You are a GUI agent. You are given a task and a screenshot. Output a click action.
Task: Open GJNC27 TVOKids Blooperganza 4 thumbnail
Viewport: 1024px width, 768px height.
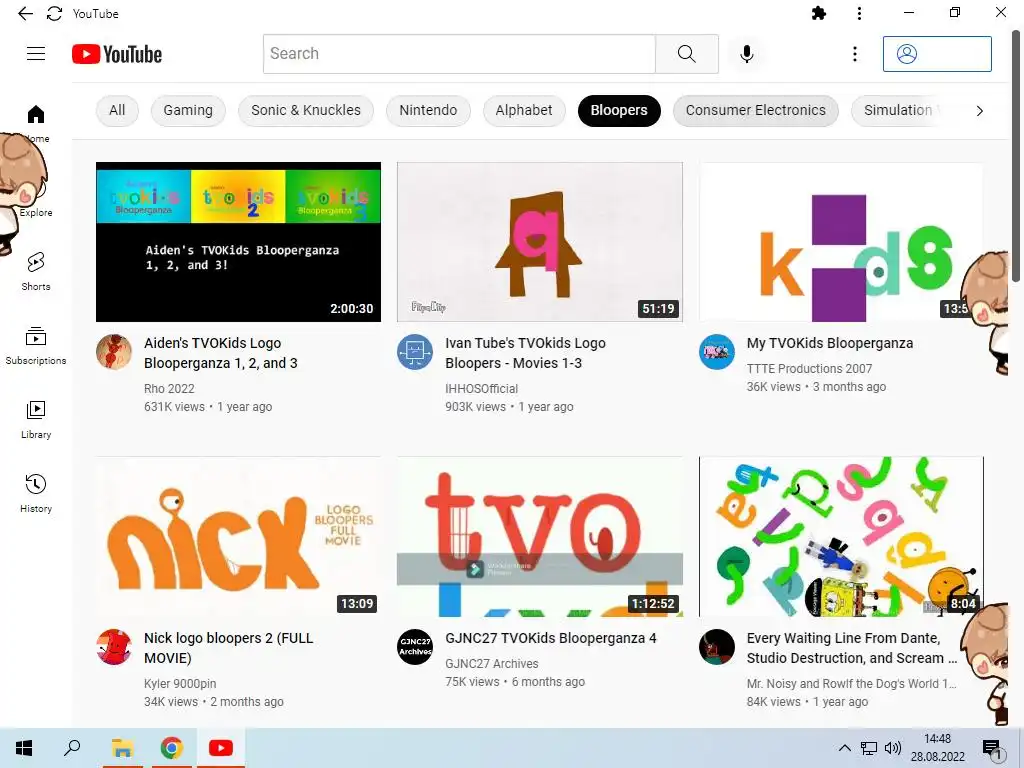(x=539, y=537)
